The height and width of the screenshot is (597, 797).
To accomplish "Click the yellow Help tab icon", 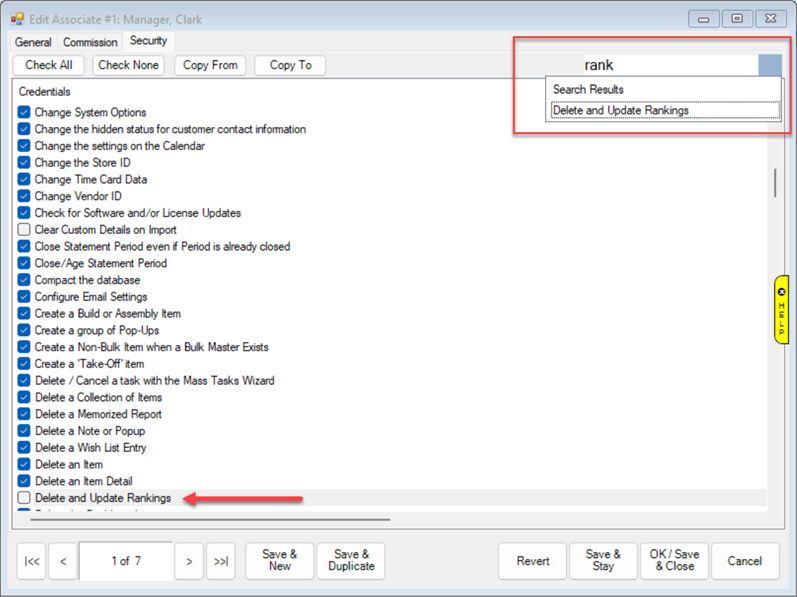I will click(781, 309).
